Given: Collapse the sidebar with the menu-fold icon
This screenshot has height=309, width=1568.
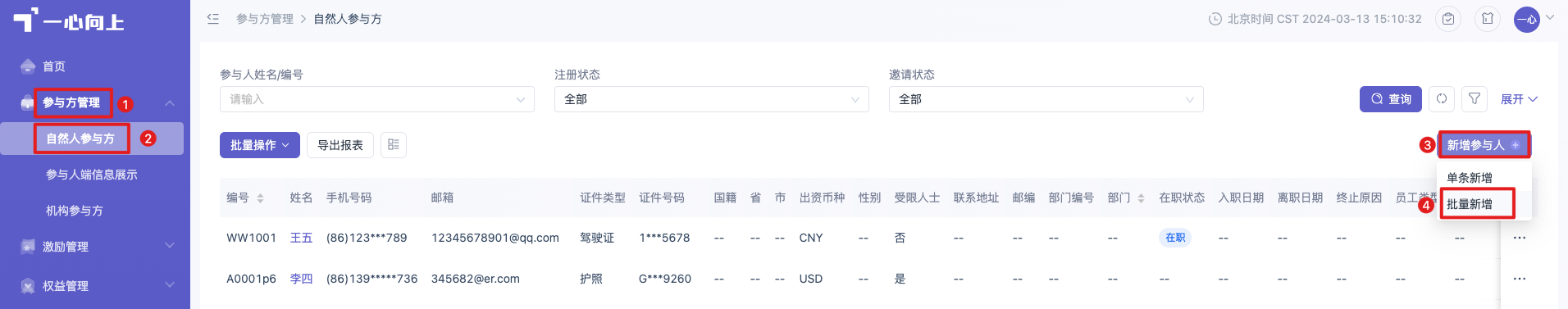Looking at the screenshot, I should pyautogui.click(x=213, y=18).
